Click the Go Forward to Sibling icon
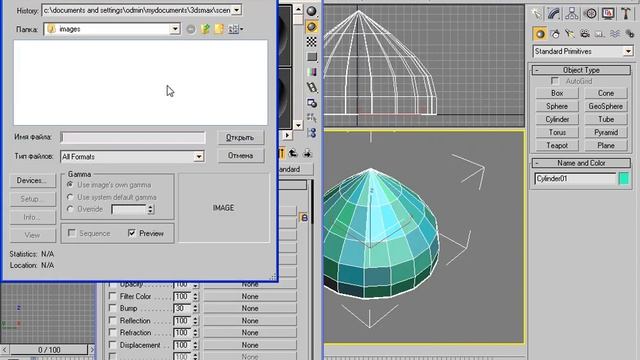 coord(307,153)
